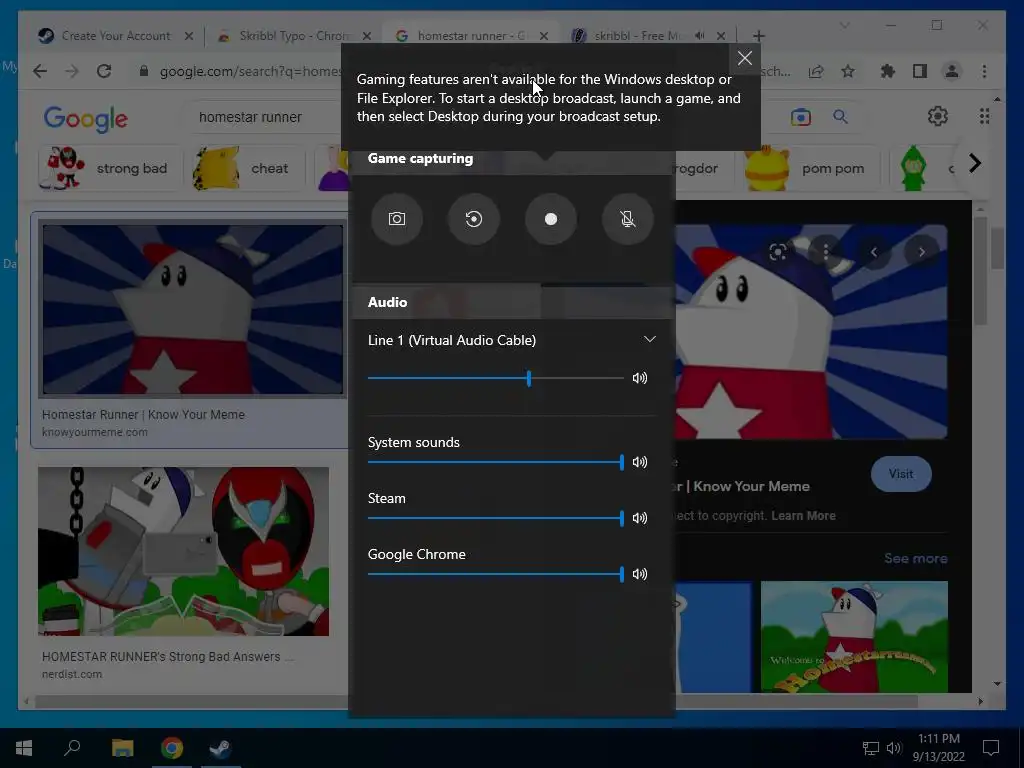Image resolution: width=1024 pixels, height=768 pixels.
Task: Search by image with Google Lens icon
Action: click(801, 118)
